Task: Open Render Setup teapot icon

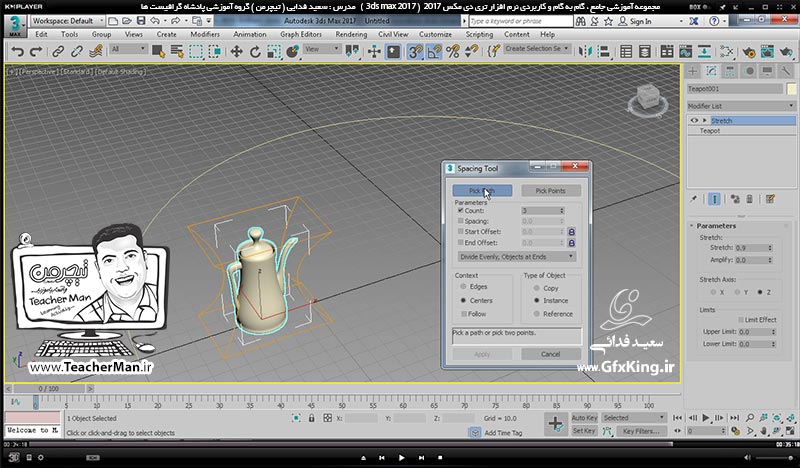Action: [x=749, y=52]
